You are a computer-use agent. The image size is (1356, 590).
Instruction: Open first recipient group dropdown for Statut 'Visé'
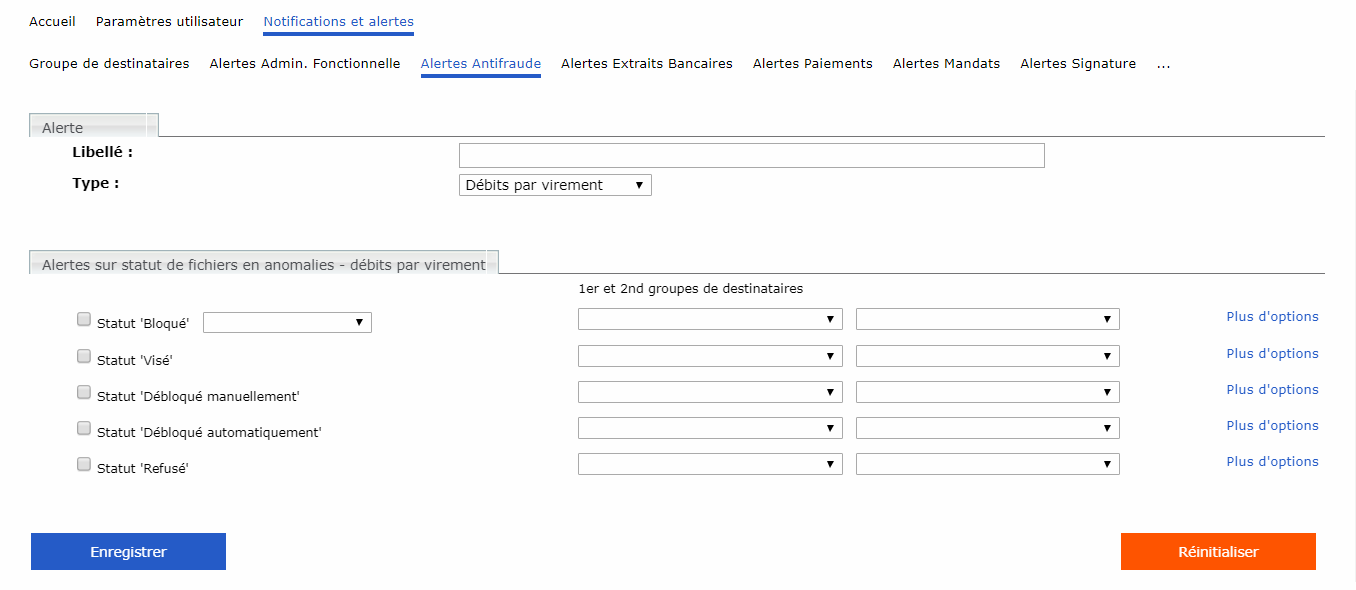[x=710, y=356]
